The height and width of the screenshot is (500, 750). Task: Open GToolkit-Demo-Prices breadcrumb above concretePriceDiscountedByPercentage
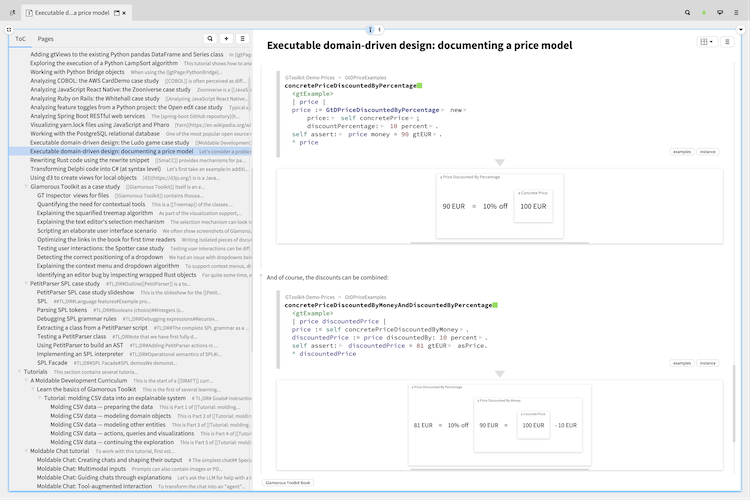point(310,78)
